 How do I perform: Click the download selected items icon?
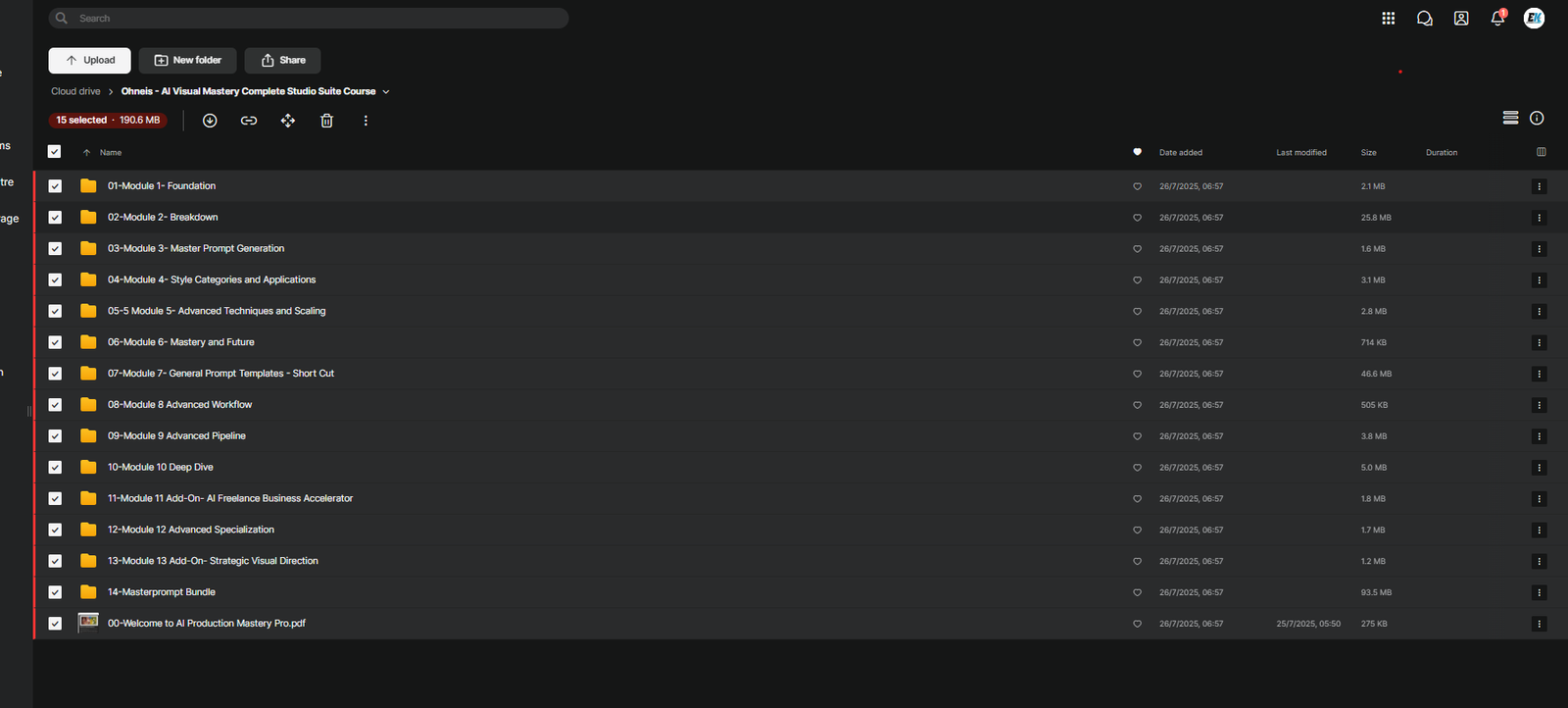click(210, 121)
